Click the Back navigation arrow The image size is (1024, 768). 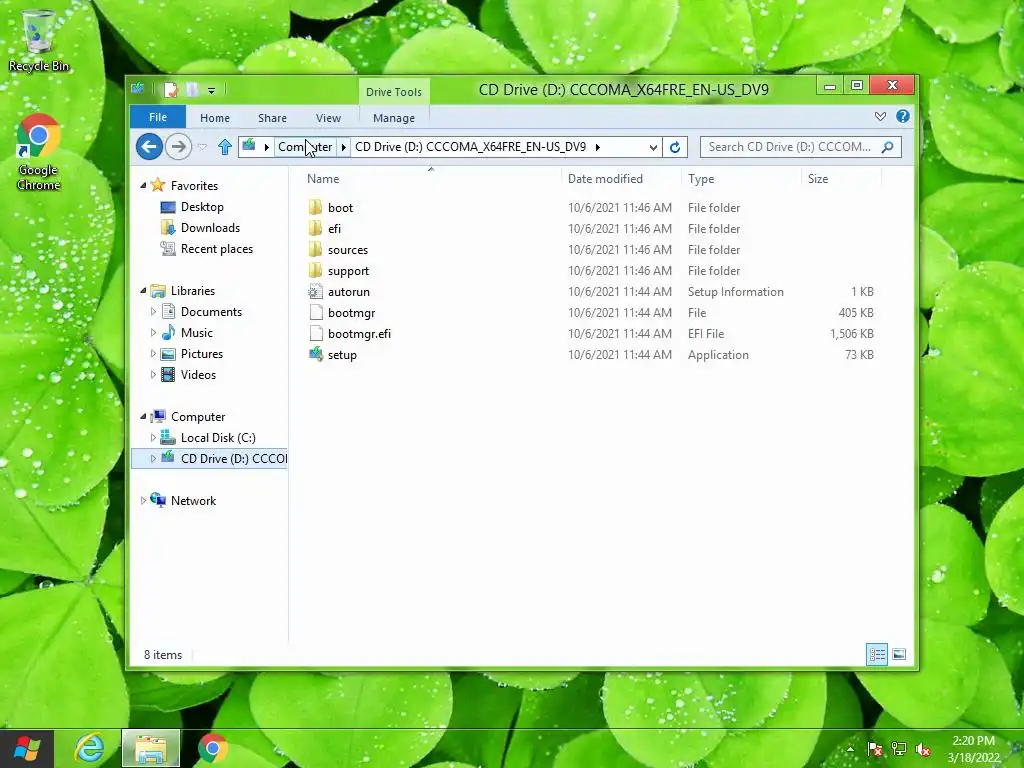pyautogui.click(x=149, y=146)
